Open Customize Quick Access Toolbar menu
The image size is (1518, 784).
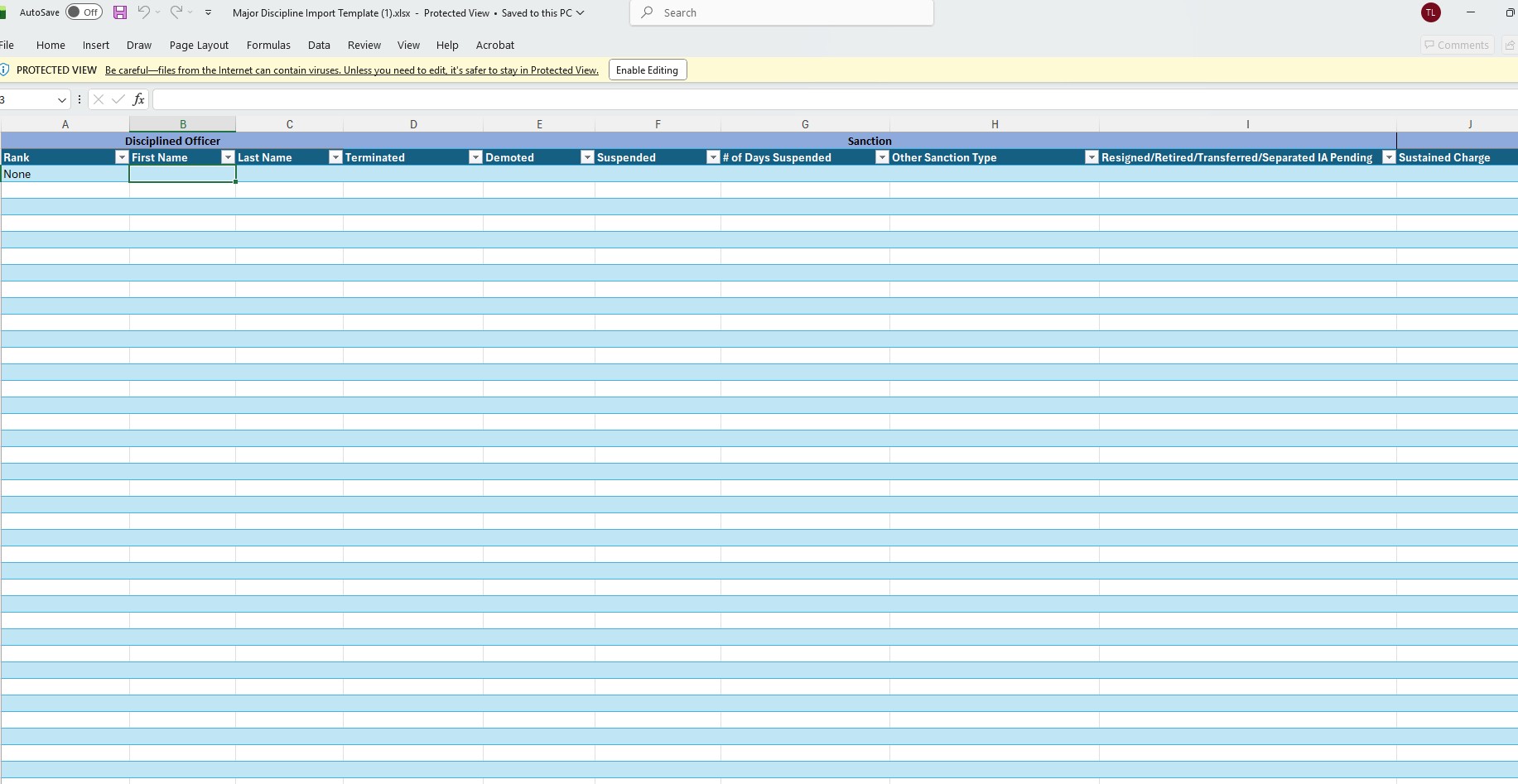click(x=208, y=12)
